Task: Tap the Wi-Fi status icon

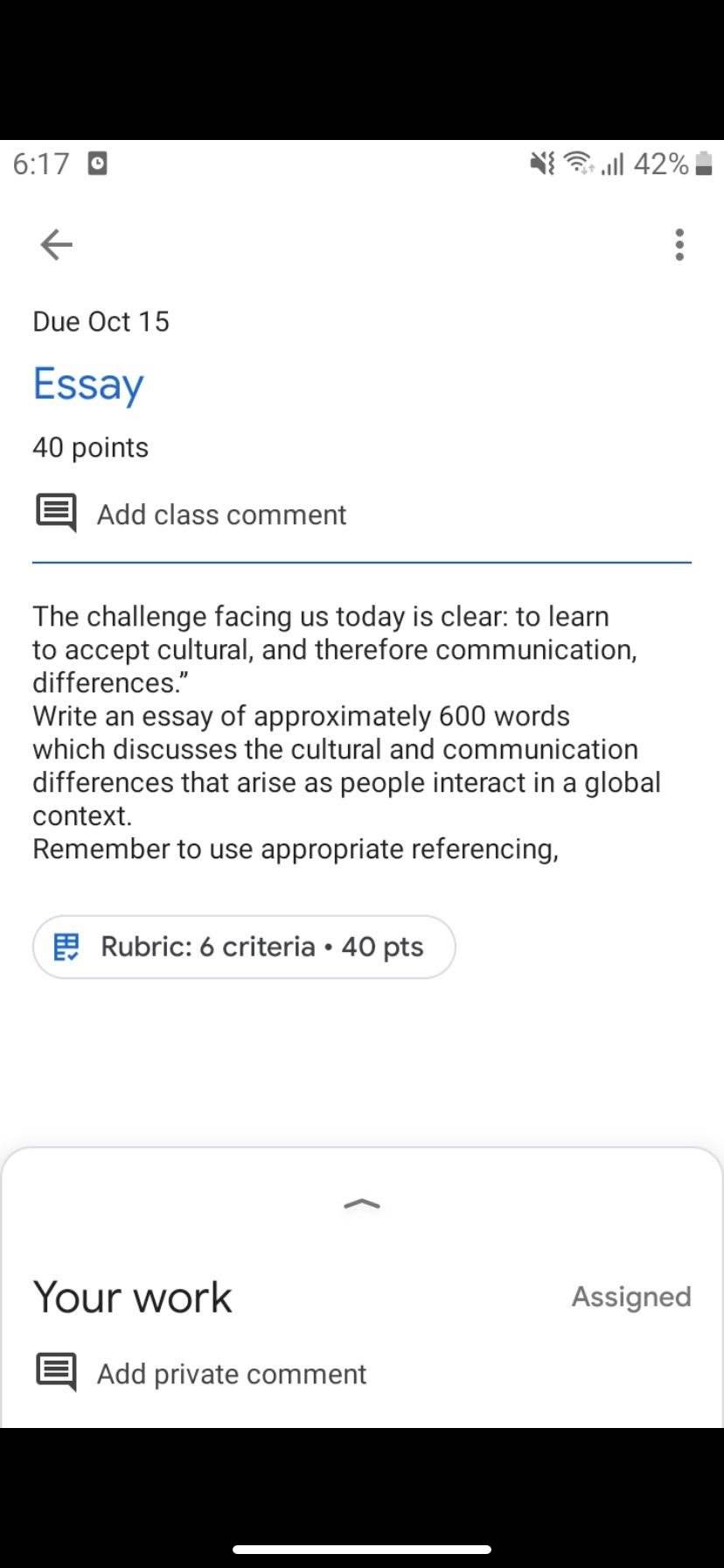Action: tap(578, 164)
